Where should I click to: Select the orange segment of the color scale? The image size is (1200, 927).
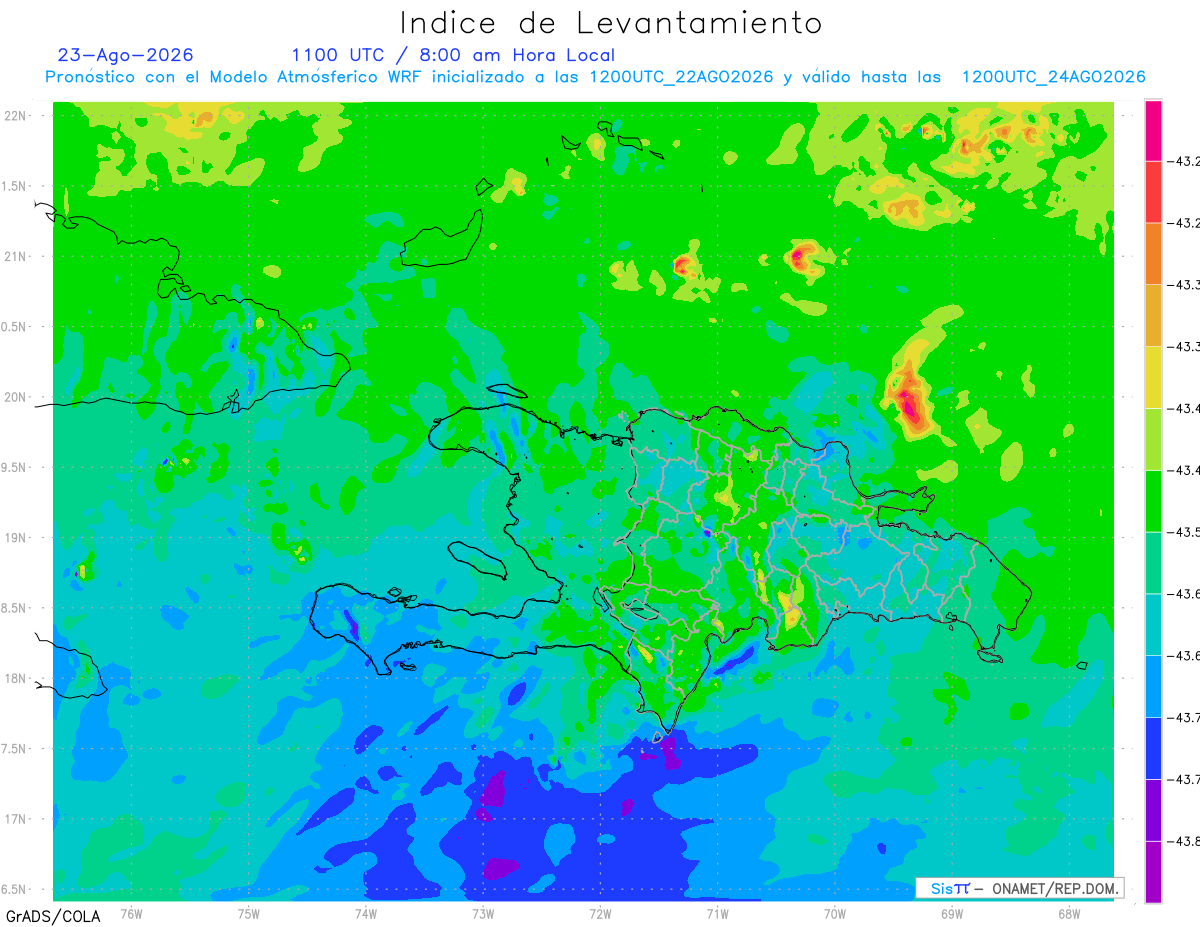click(x=1154, y=254)
